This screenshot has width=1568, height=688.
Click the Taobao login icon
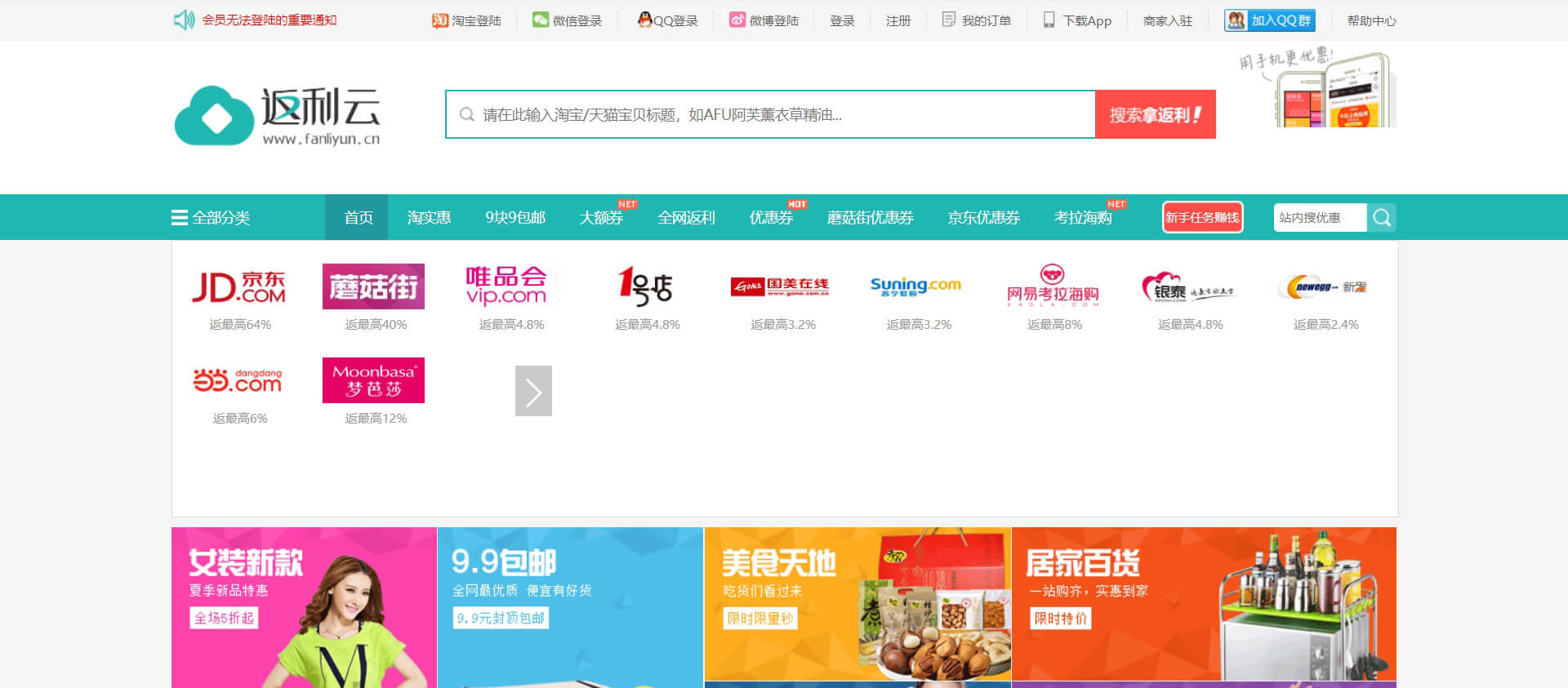coord(439,20)
